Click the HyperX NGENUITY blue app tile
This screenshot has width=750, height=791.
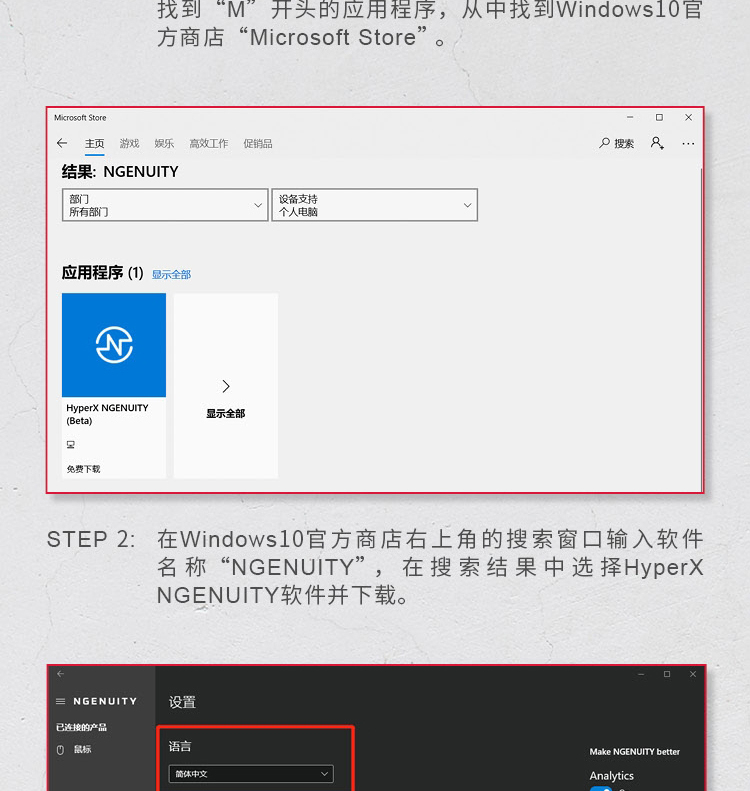coord(114,345)
